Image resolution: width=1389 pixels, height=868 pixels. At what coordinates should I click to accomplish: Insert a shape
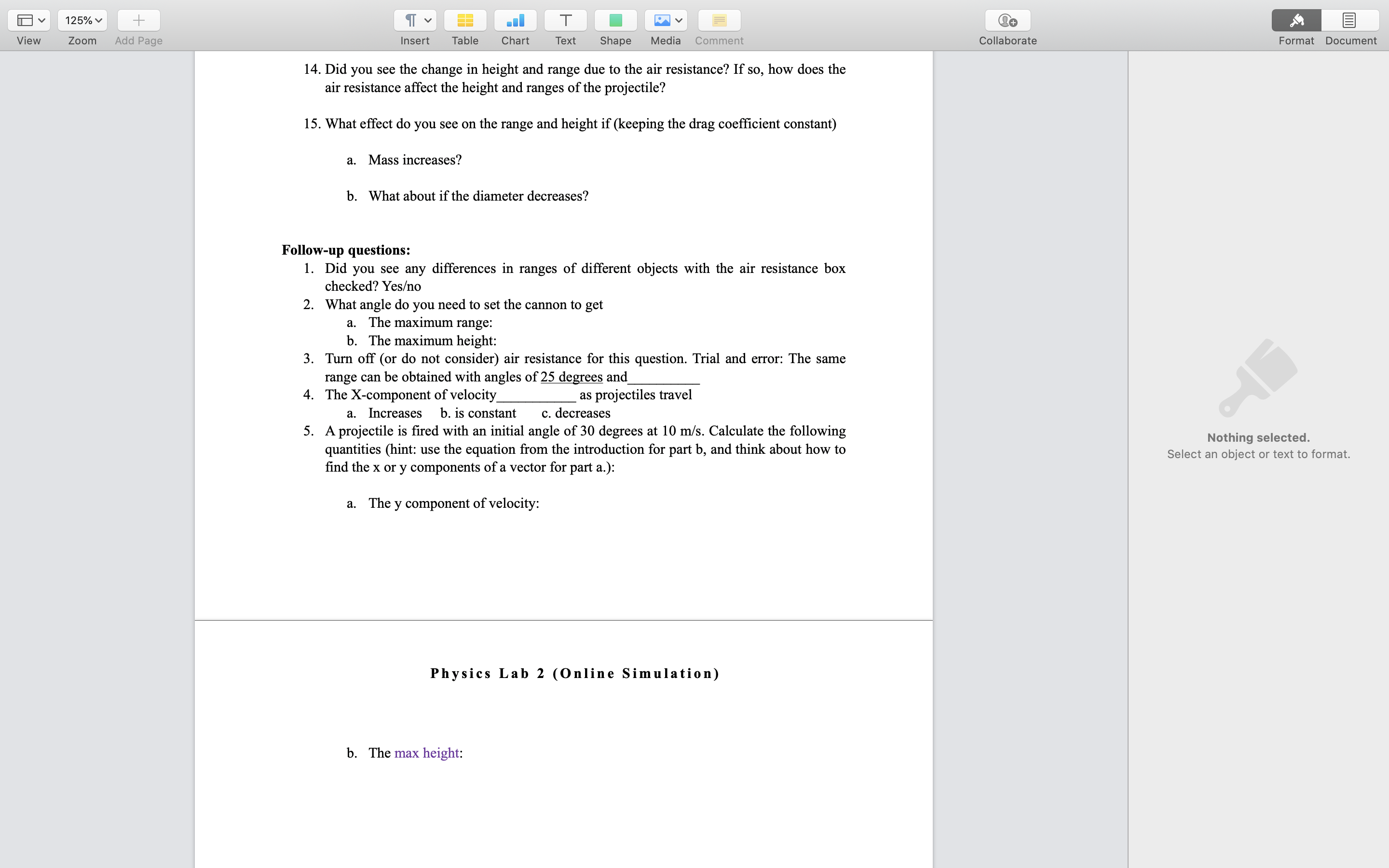click(x=615, y=20)
